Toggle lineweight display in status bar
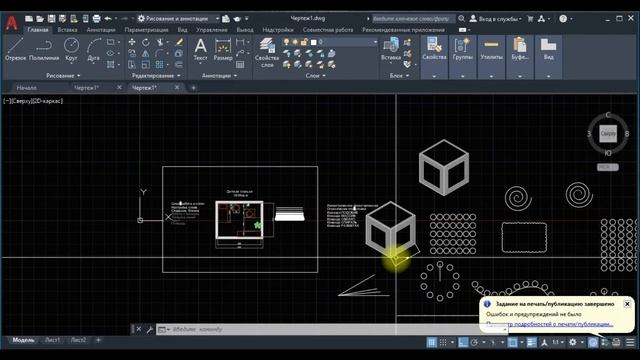Screen dimensions: 640x360 tap(531, 342)
